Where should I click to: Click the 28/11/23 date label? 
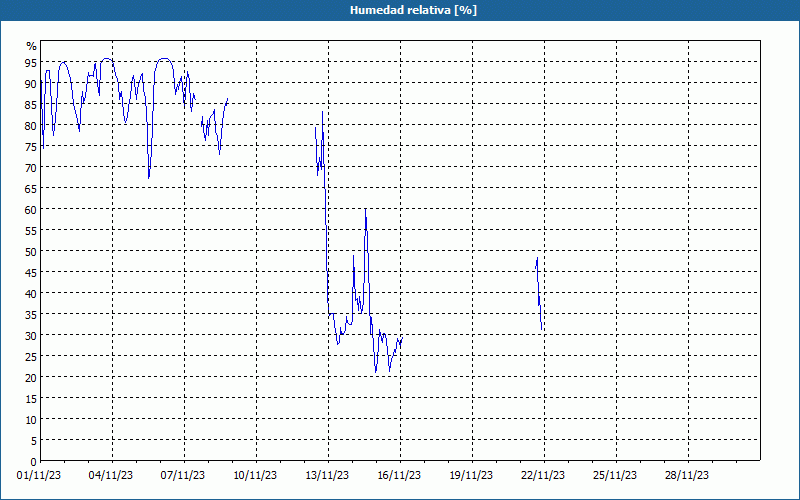click(x=687, y=476)
